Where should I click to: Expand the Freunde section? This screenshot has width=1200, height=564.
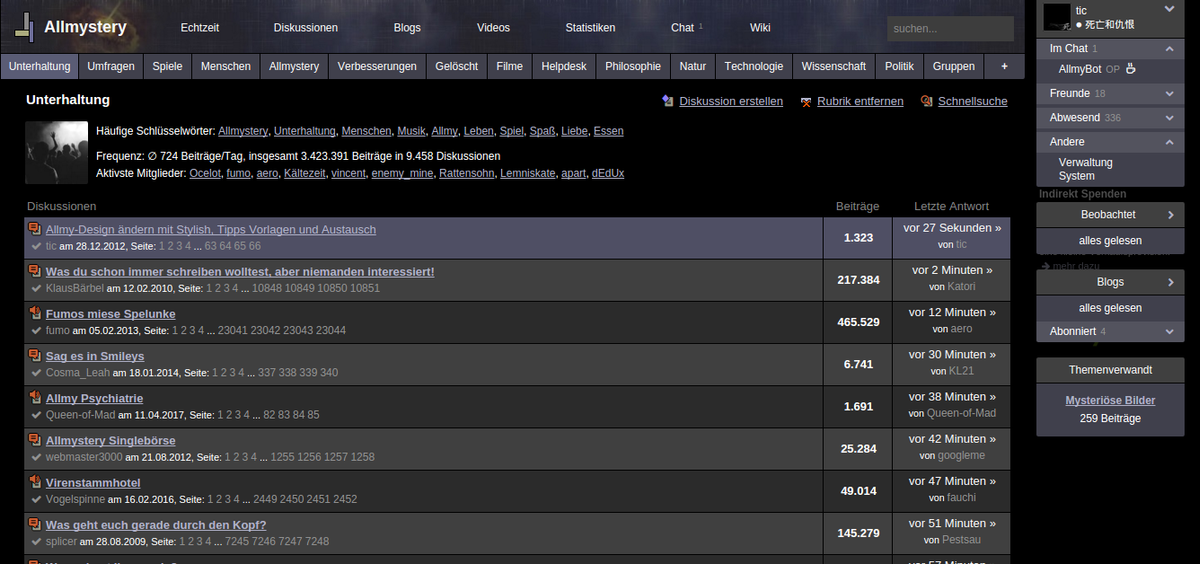click(x=1169, y=93)
